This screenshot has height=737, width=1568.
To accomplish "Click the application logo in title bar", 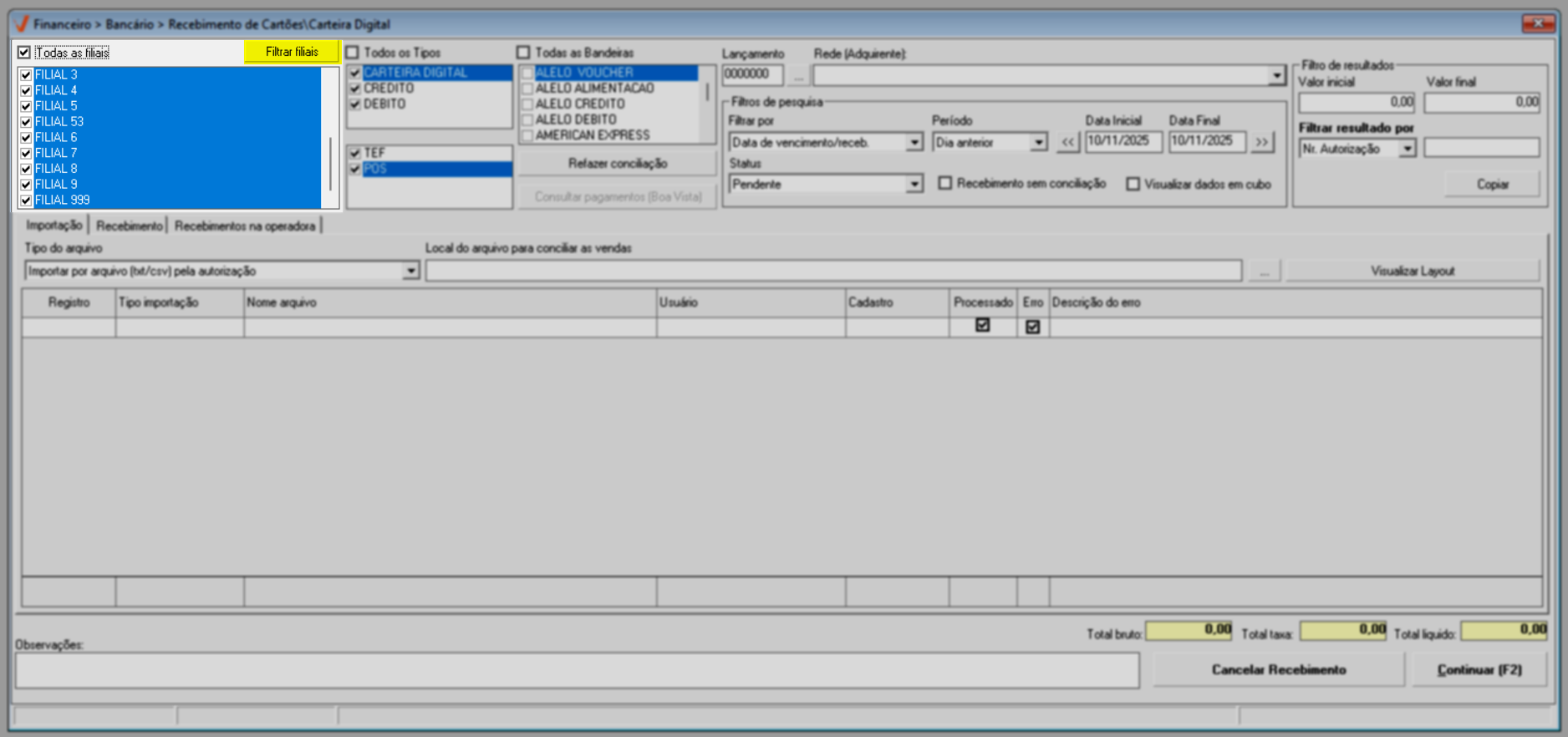I will (x=22, y=24).
